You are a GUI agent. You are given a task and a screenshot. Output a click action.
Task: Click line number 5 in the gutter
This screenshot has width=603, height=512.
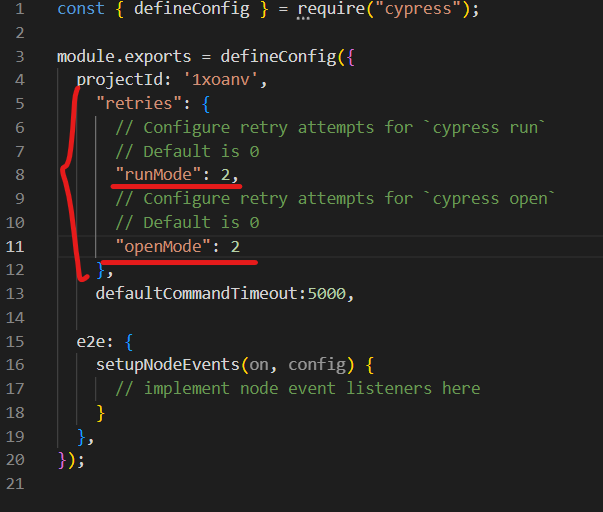(x=20, y=104)
